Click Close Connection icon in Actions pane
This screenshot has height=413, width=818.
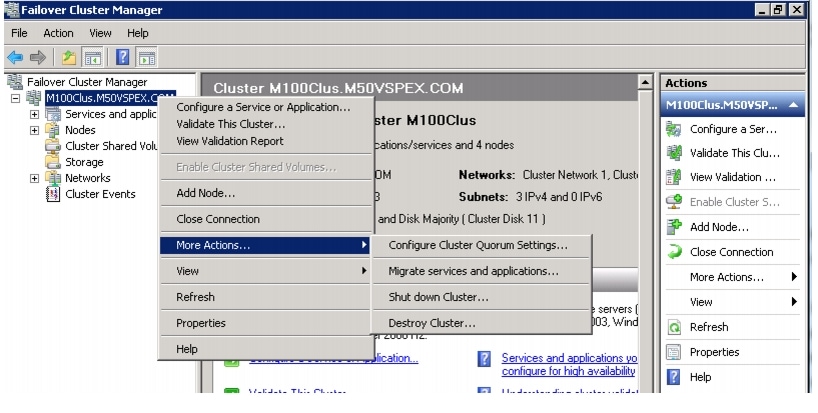point(674,252)
